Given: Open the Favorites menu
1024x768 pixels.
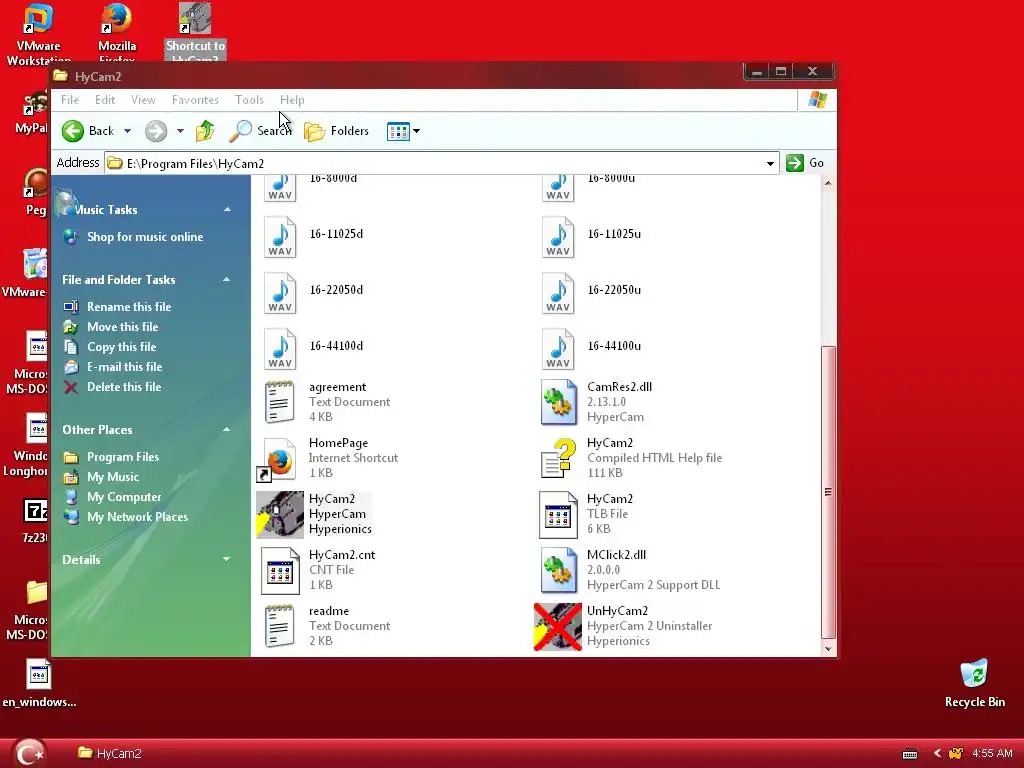Looking at the screenshot, I should (x=195, y=100).
